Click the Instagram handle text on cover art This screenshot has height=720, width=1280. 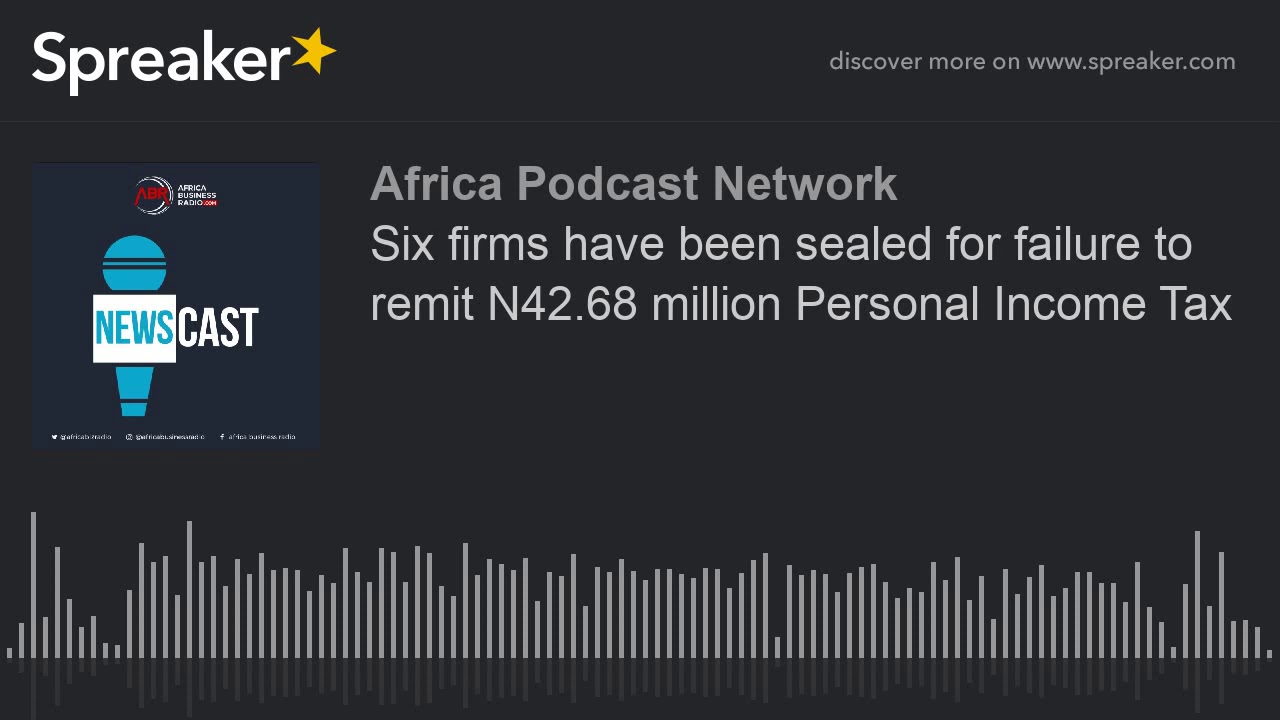[170, 437]
